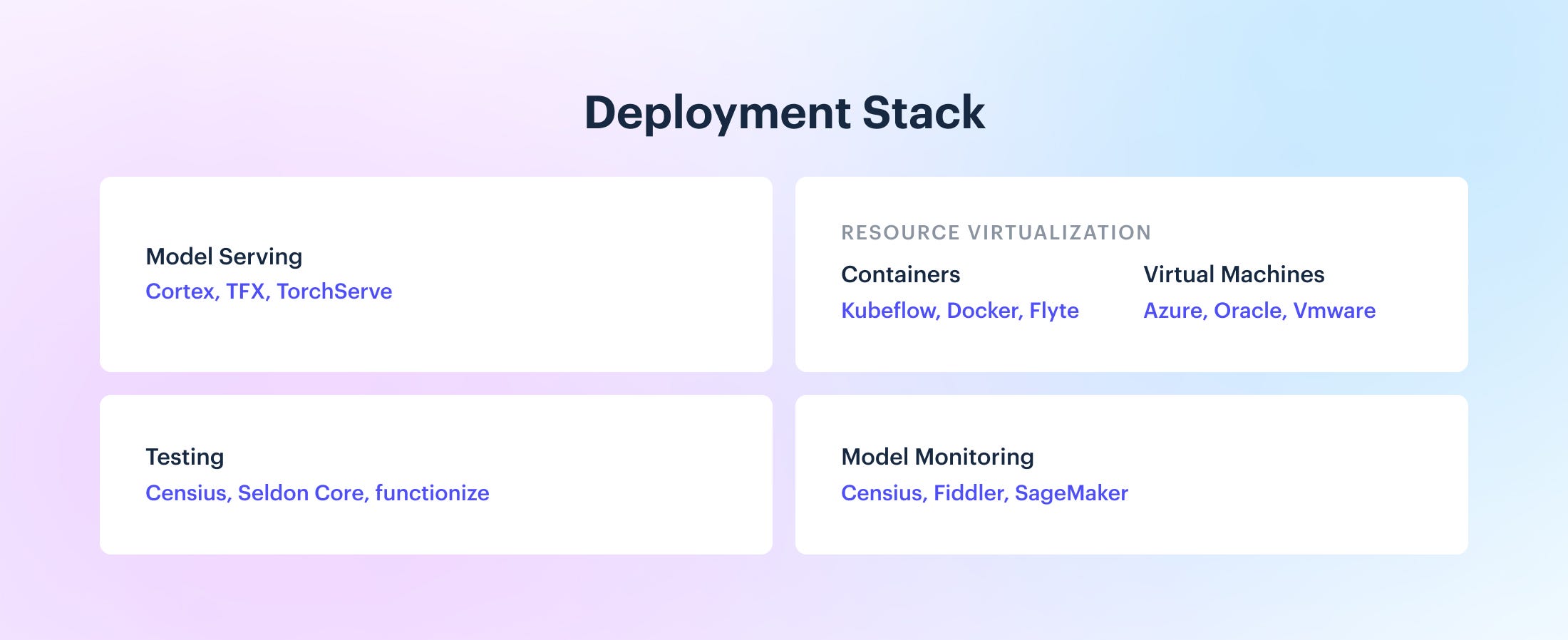Image resolution: width=1568 pixels, height=640 pixels.
Task: Follow the SageMaker link
Action: pyautogui.click(x=1071, y=493)
